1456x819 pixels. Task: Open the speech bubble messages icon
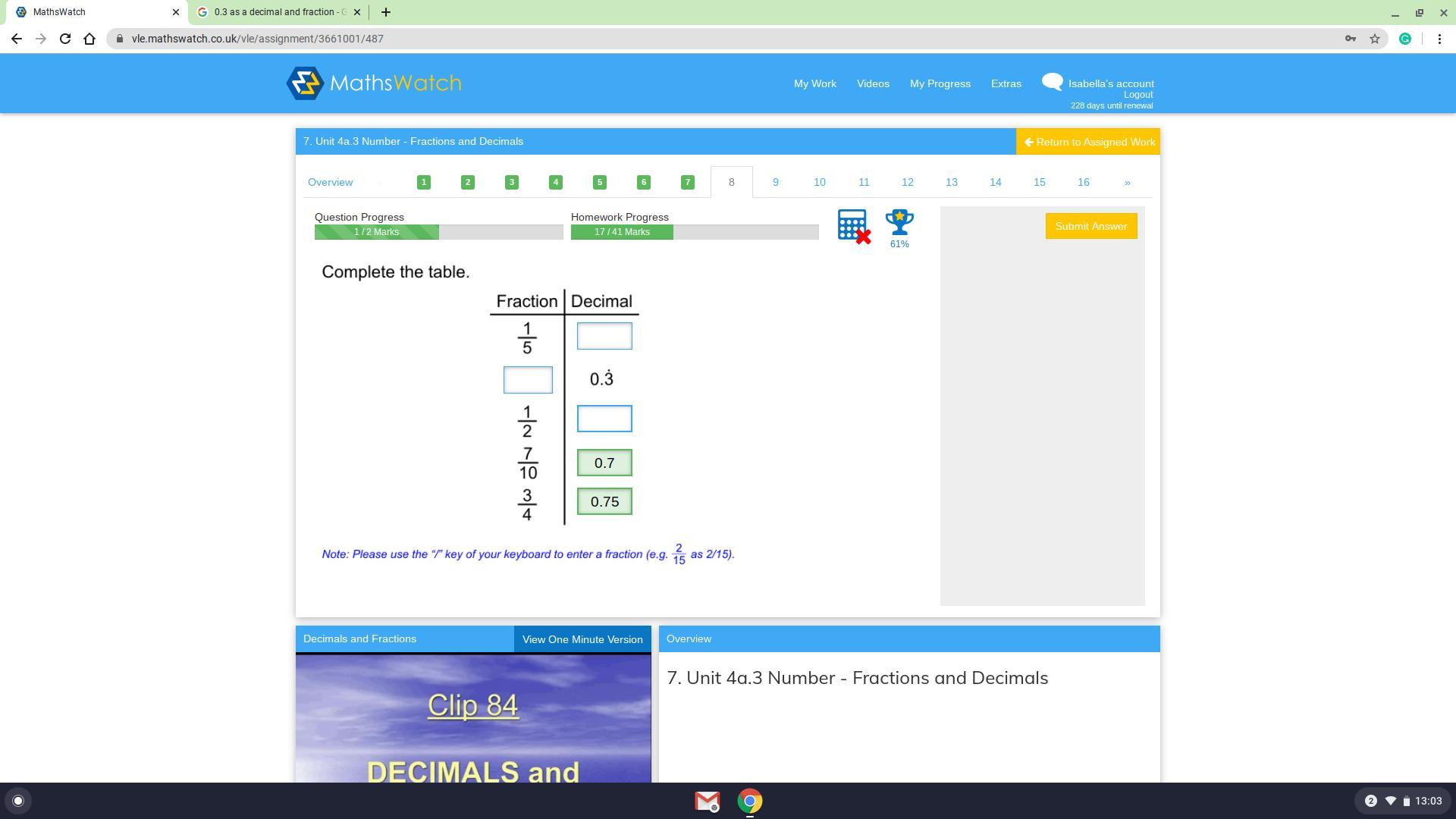click(x=1052, y=82)
